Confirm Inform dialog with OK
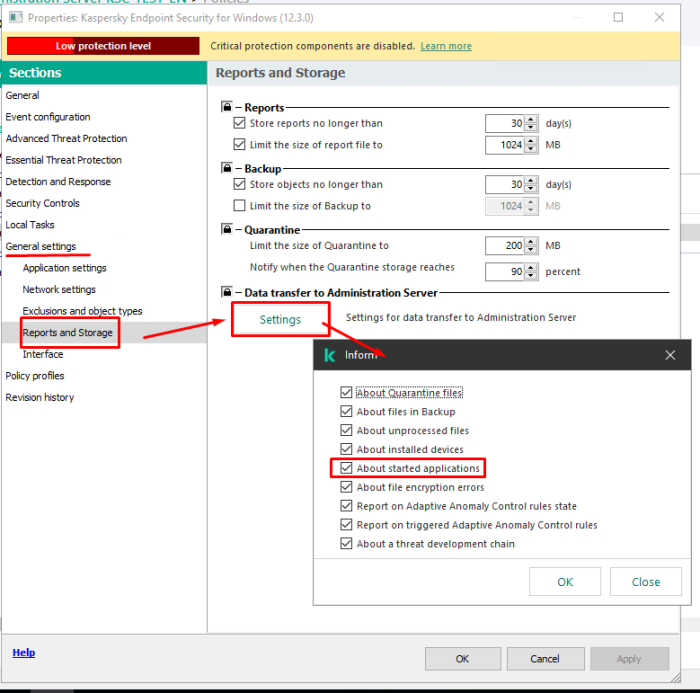700x693 pixels. click(x=565, y=581)
